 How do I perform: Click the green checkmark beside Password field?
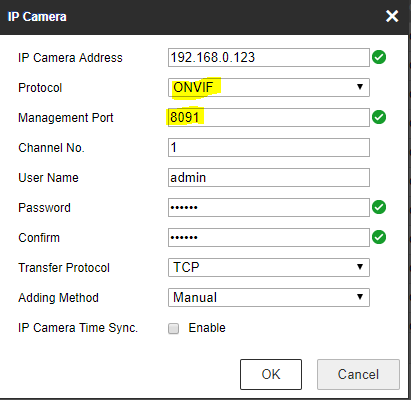point(379,207)
